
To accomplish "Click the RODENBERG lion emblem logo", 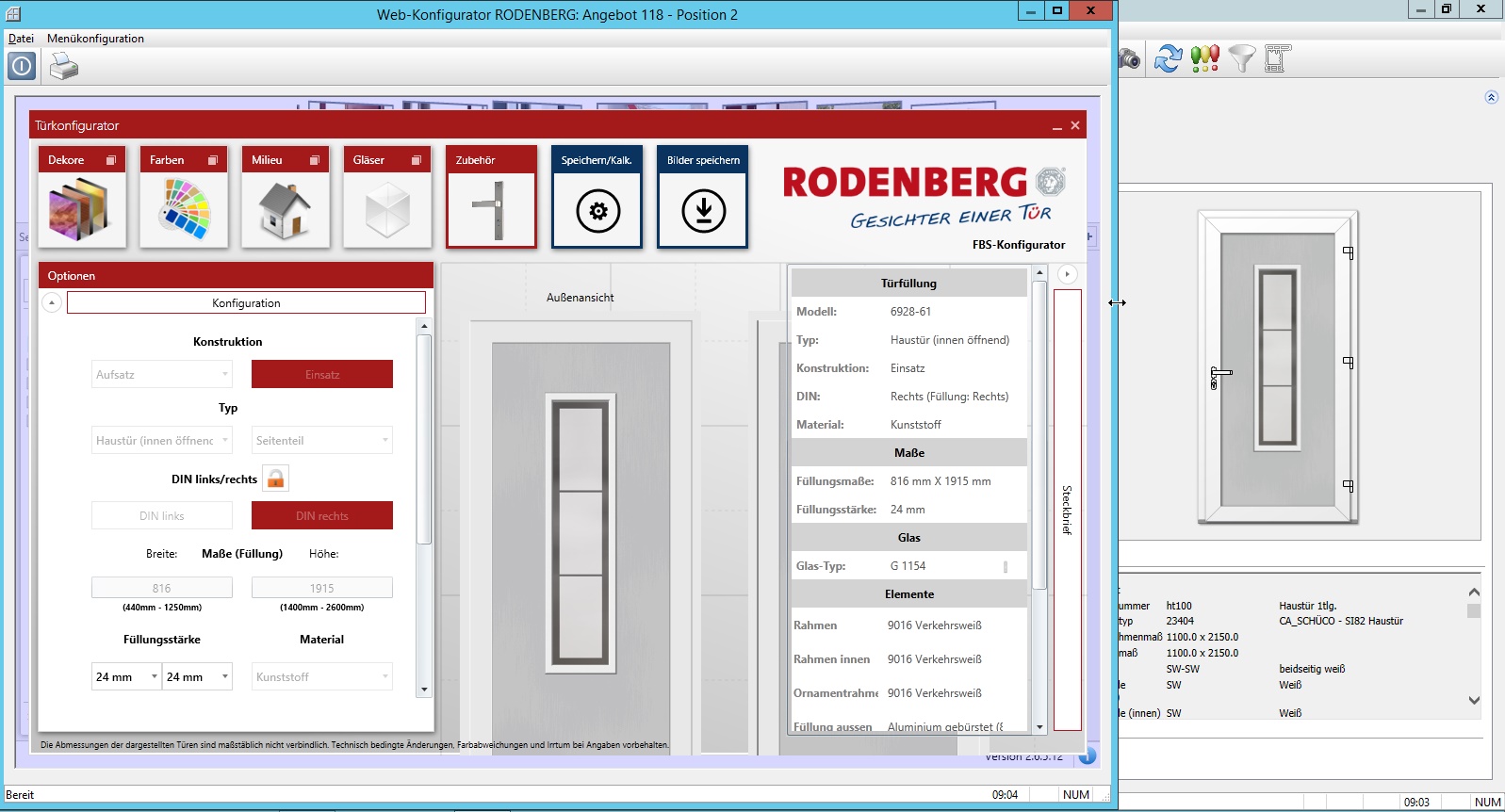I will pyautogui.click(x=1051, y=181).
